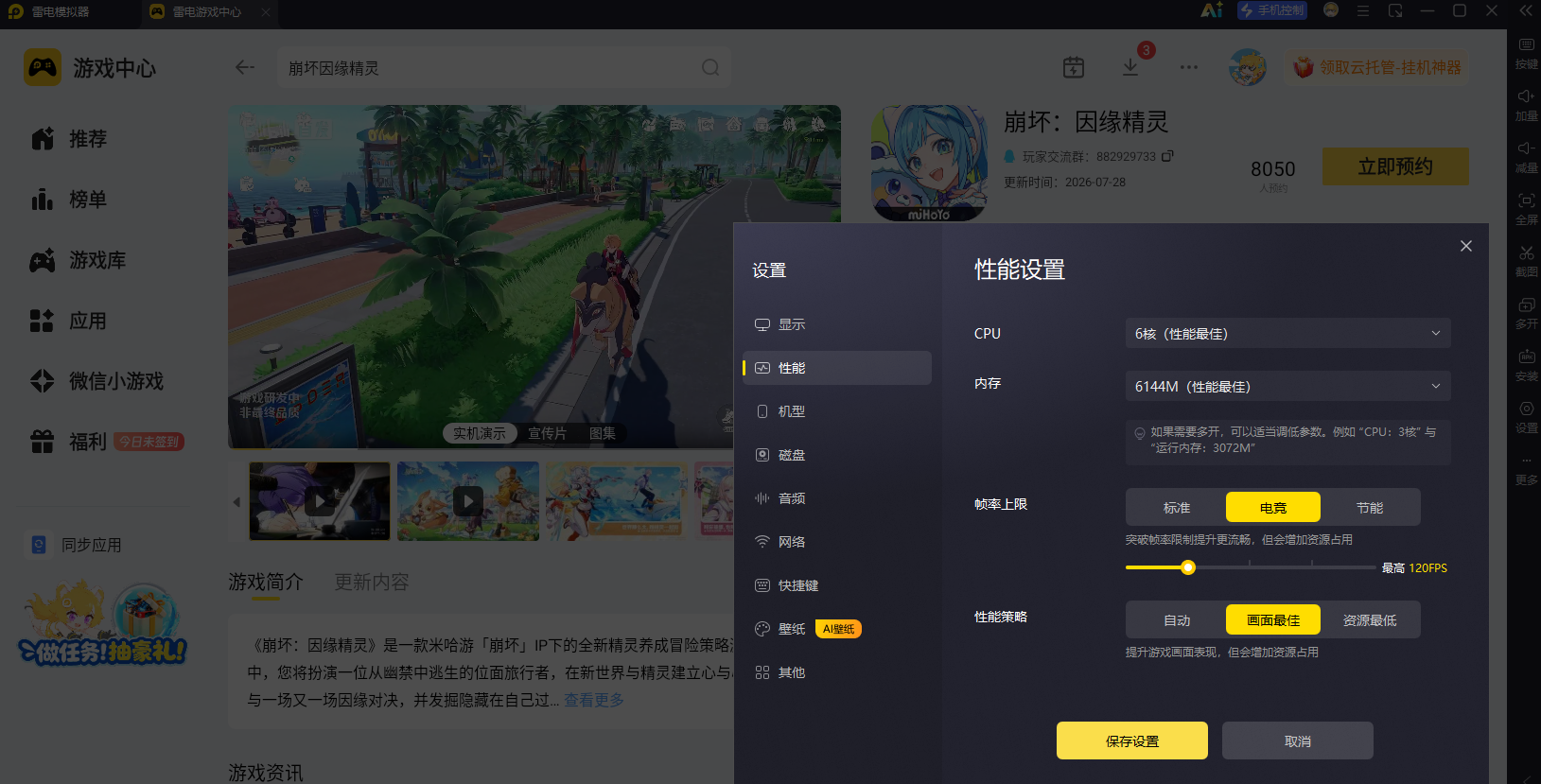Set 性能策略 to 自动
This screenshot has height=784, width=1541.
[x=1177, y=620]
